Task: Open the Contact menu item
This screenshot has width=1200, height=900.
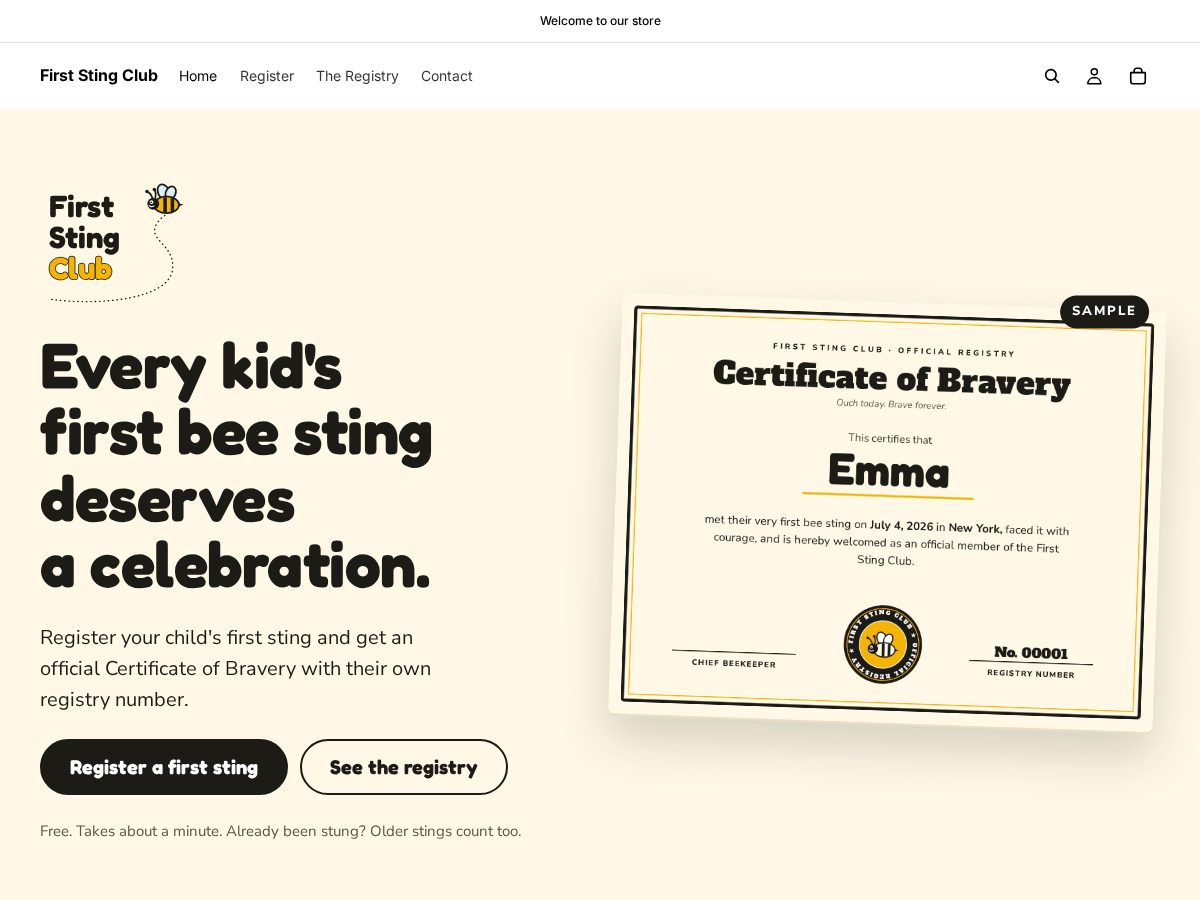Action: click(447, 76)
